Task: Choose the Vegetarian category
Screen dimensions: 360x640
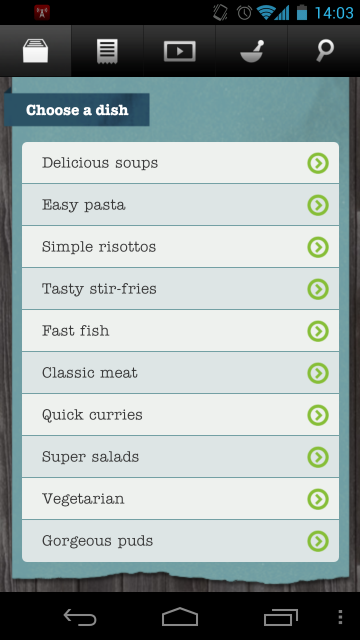Action: [180, 499]
